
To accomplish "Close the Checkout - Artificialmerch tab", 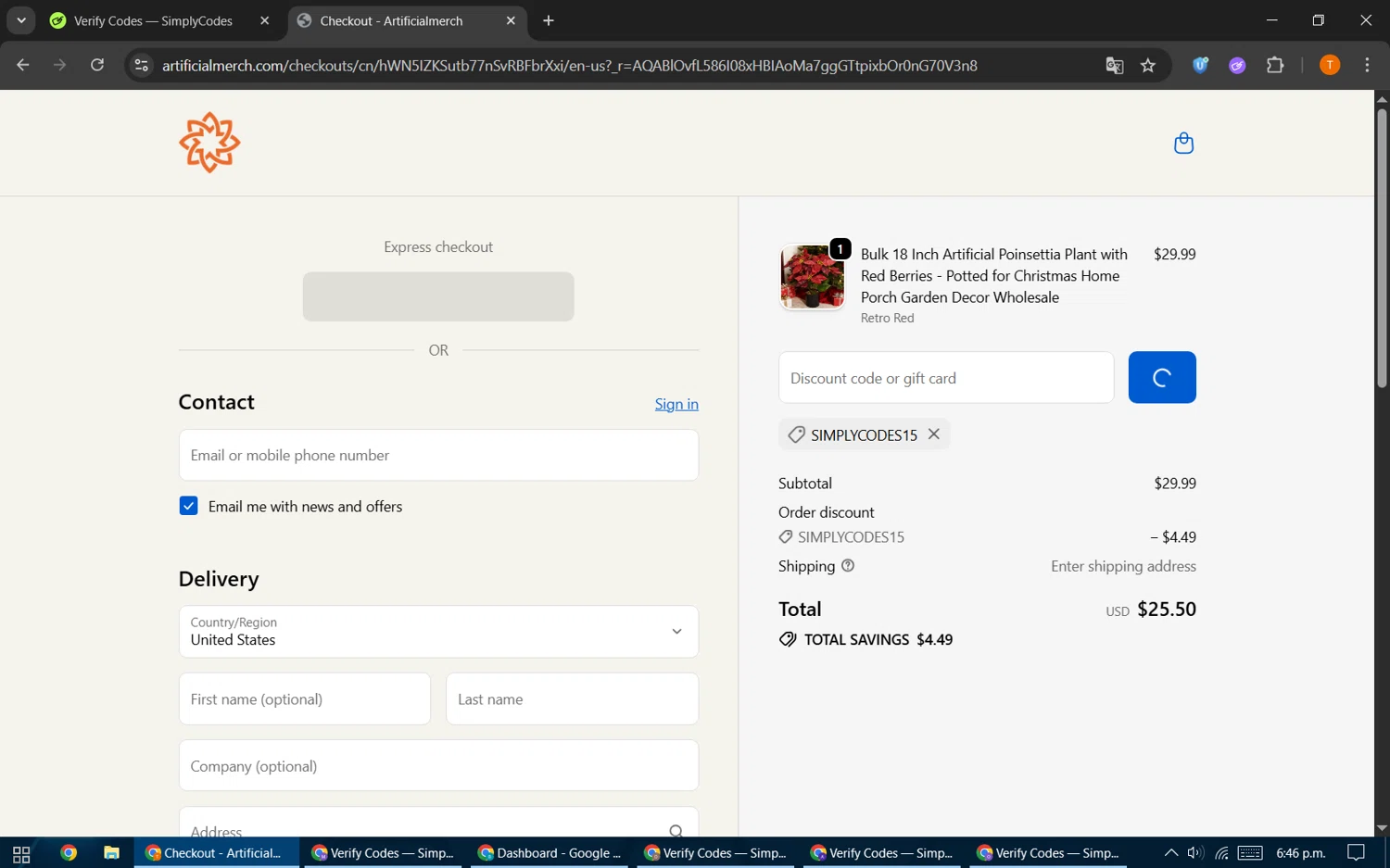I will click(511, 20).
